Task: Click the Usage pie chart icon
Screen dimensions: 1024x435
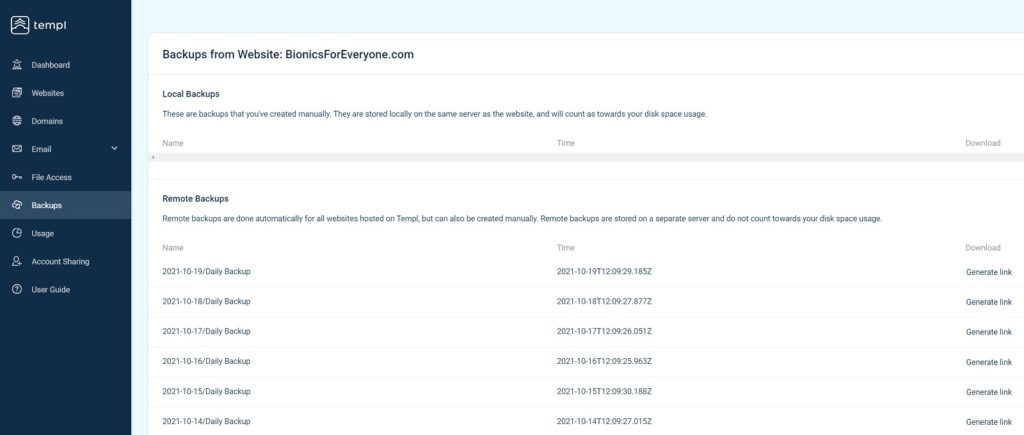Action: 17,233
